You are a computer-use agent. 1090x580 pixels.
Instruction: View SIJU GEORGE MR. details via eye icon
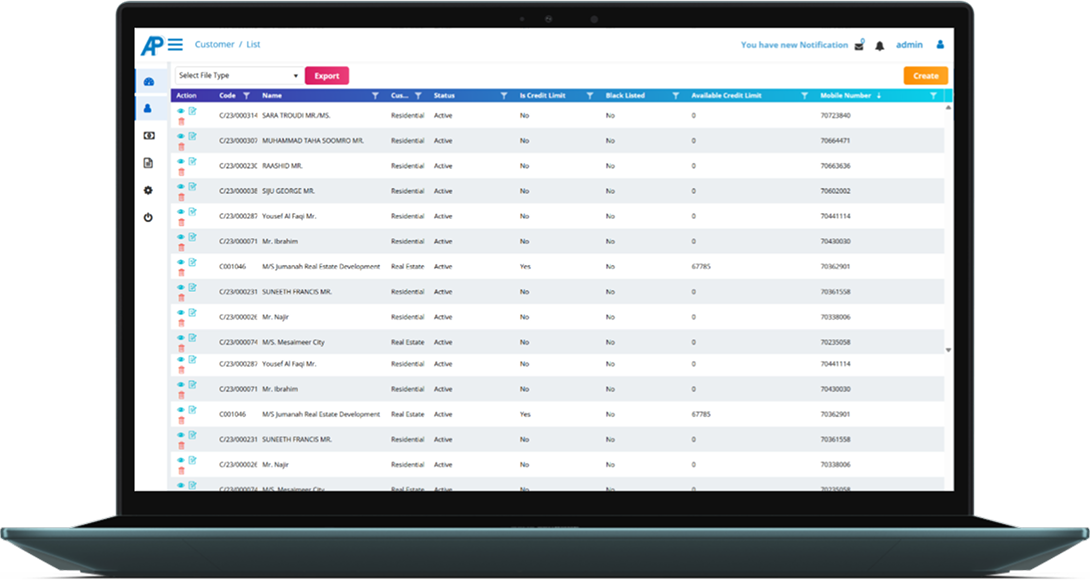coord(181,186)
